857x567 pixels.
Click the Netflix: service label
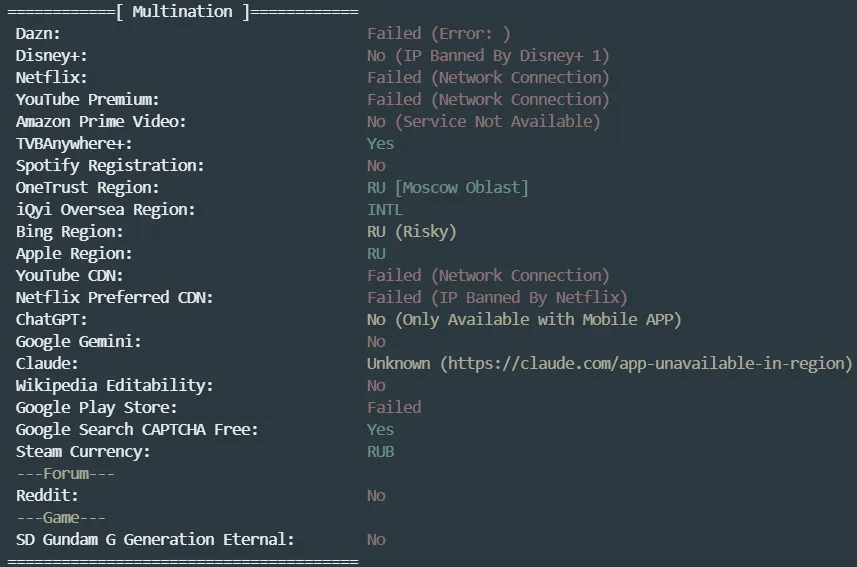point(52,78)
